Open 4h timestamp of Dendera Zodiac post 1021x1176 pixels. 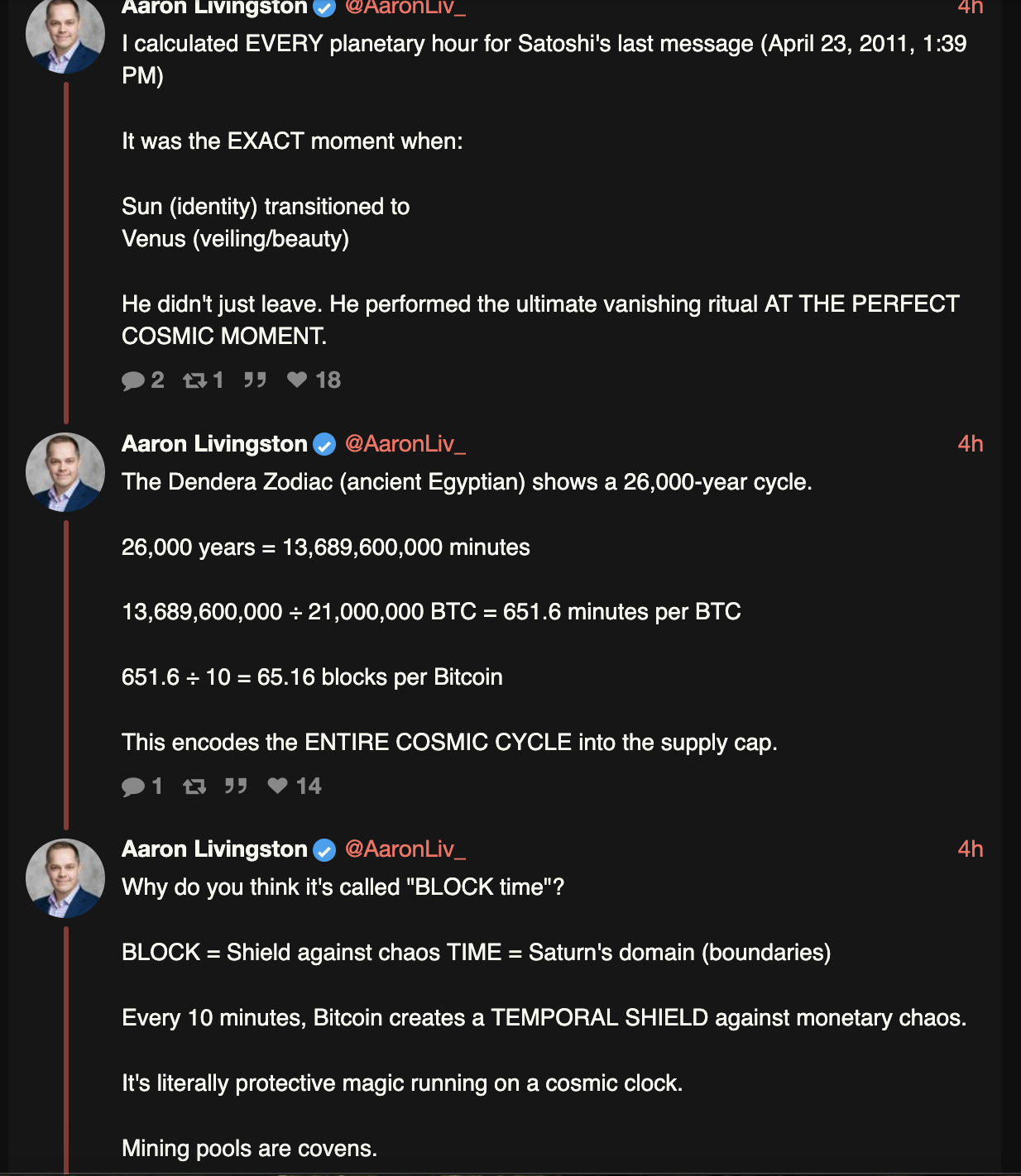tap(971, 444)
